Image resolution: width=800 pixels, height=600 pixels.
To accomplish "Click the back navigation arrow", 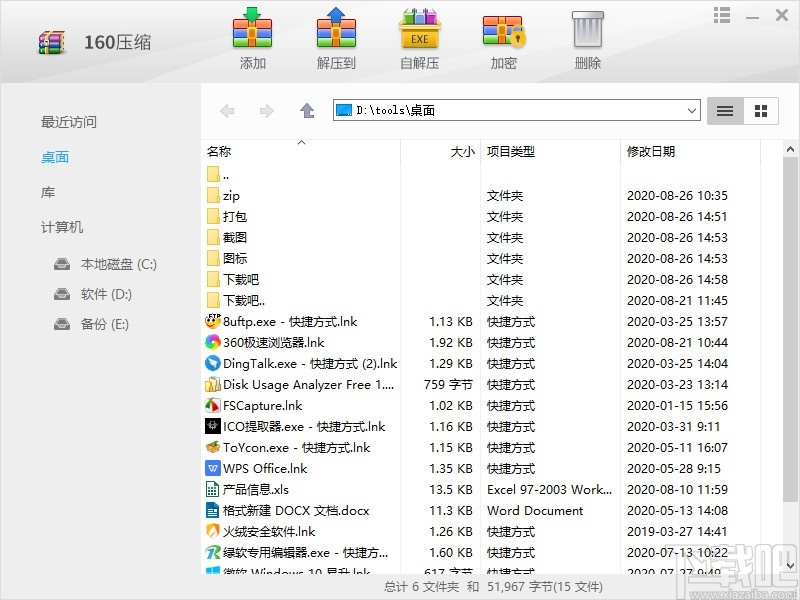I will point(227,111).
